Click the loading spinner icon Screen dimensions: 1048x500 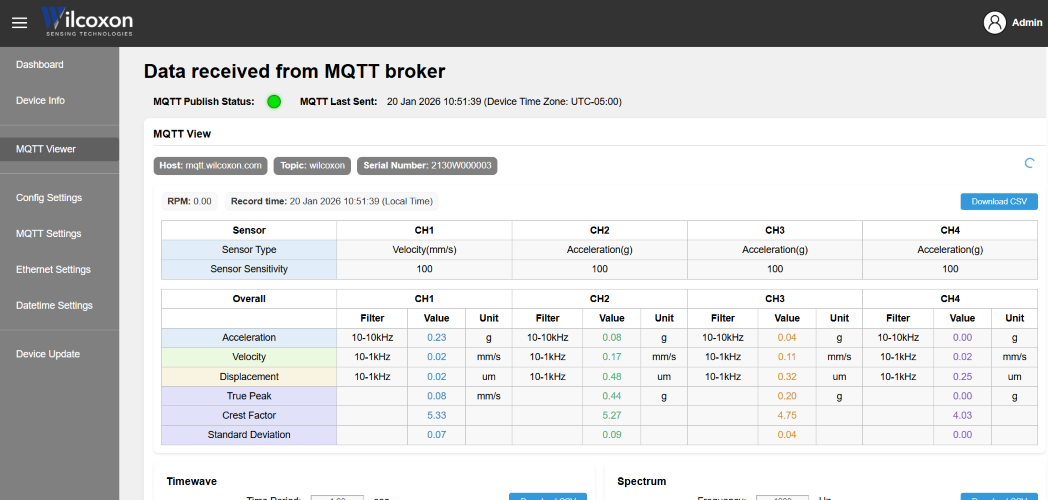(1029, 163)
